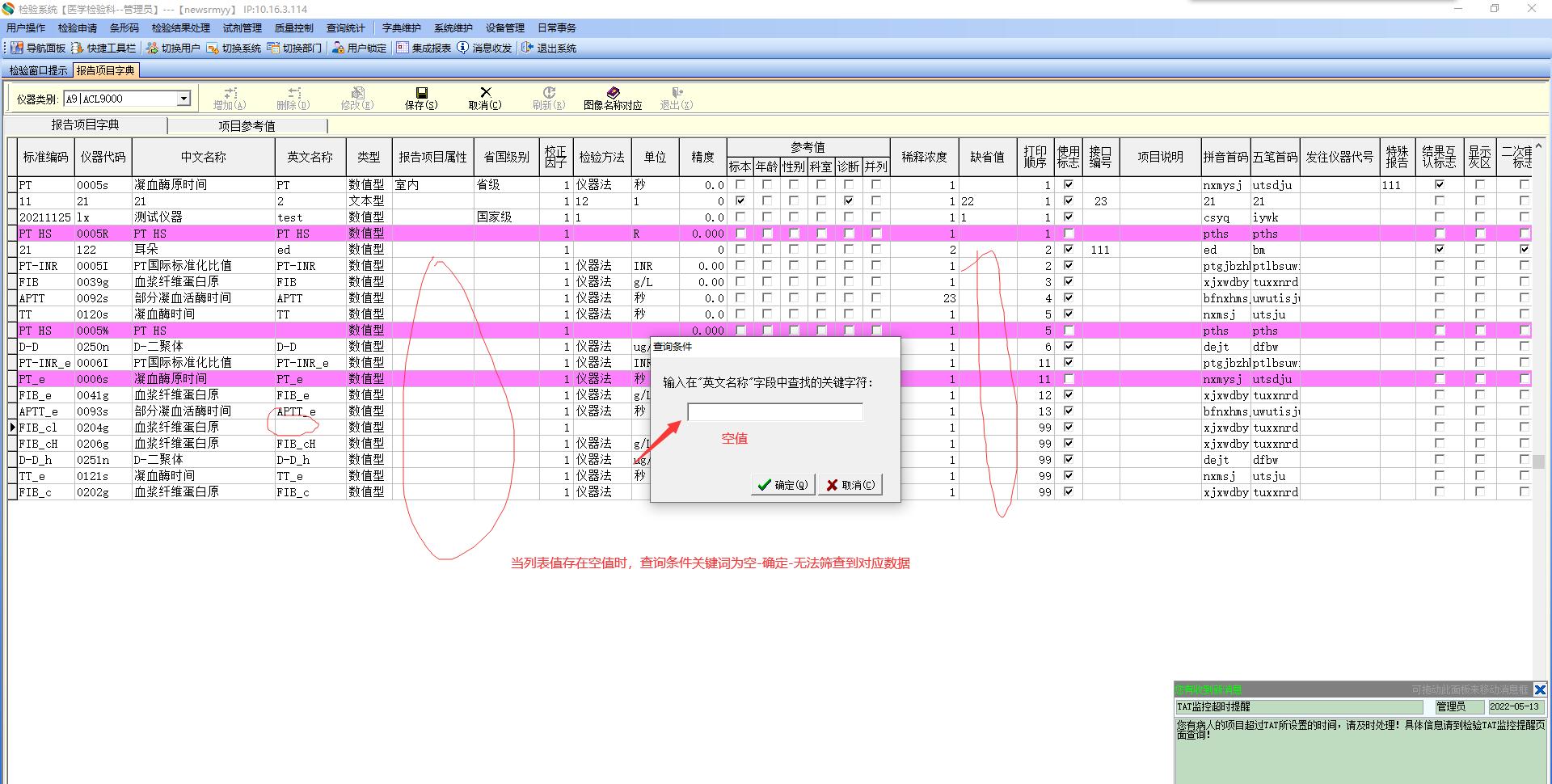
Task: Open the 设备管理 menu
Action: pos(505,28)
